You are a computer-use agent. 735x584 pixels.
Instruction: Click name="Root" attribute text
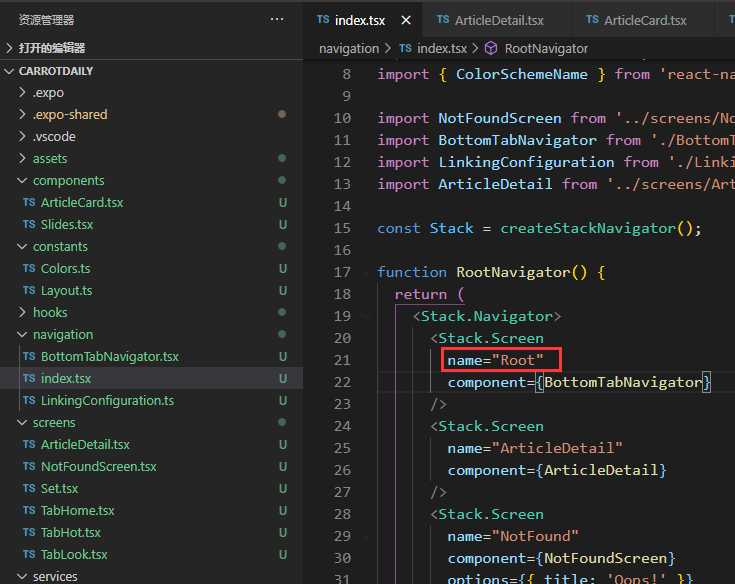click(495, 360)
